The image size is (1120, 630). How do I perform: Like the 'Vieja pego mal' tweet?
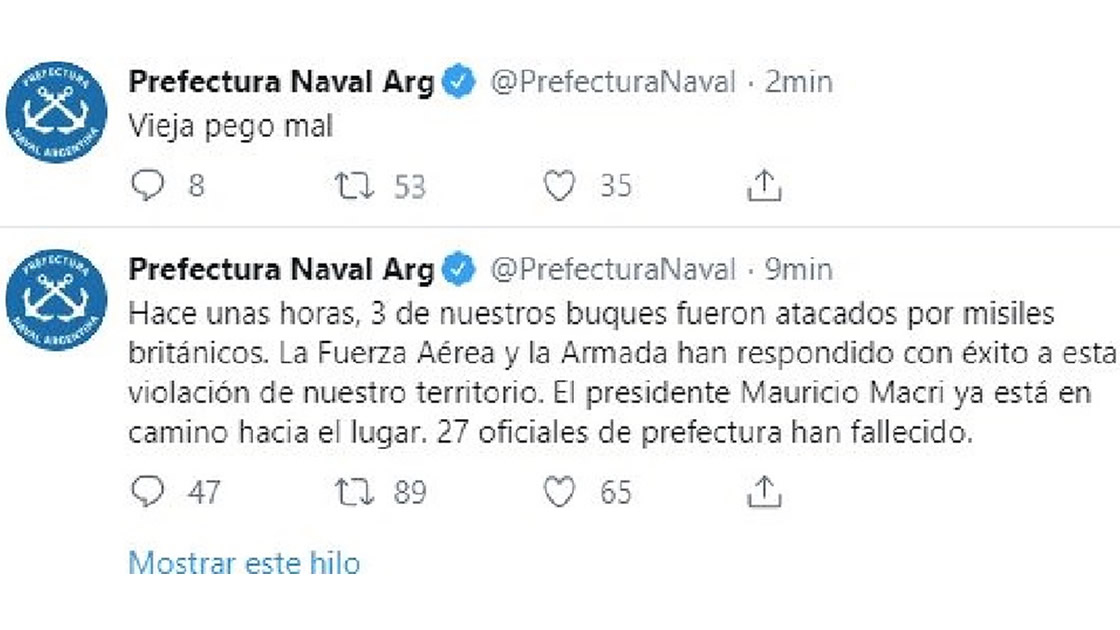pyautogui.click(x=559, y=186)
